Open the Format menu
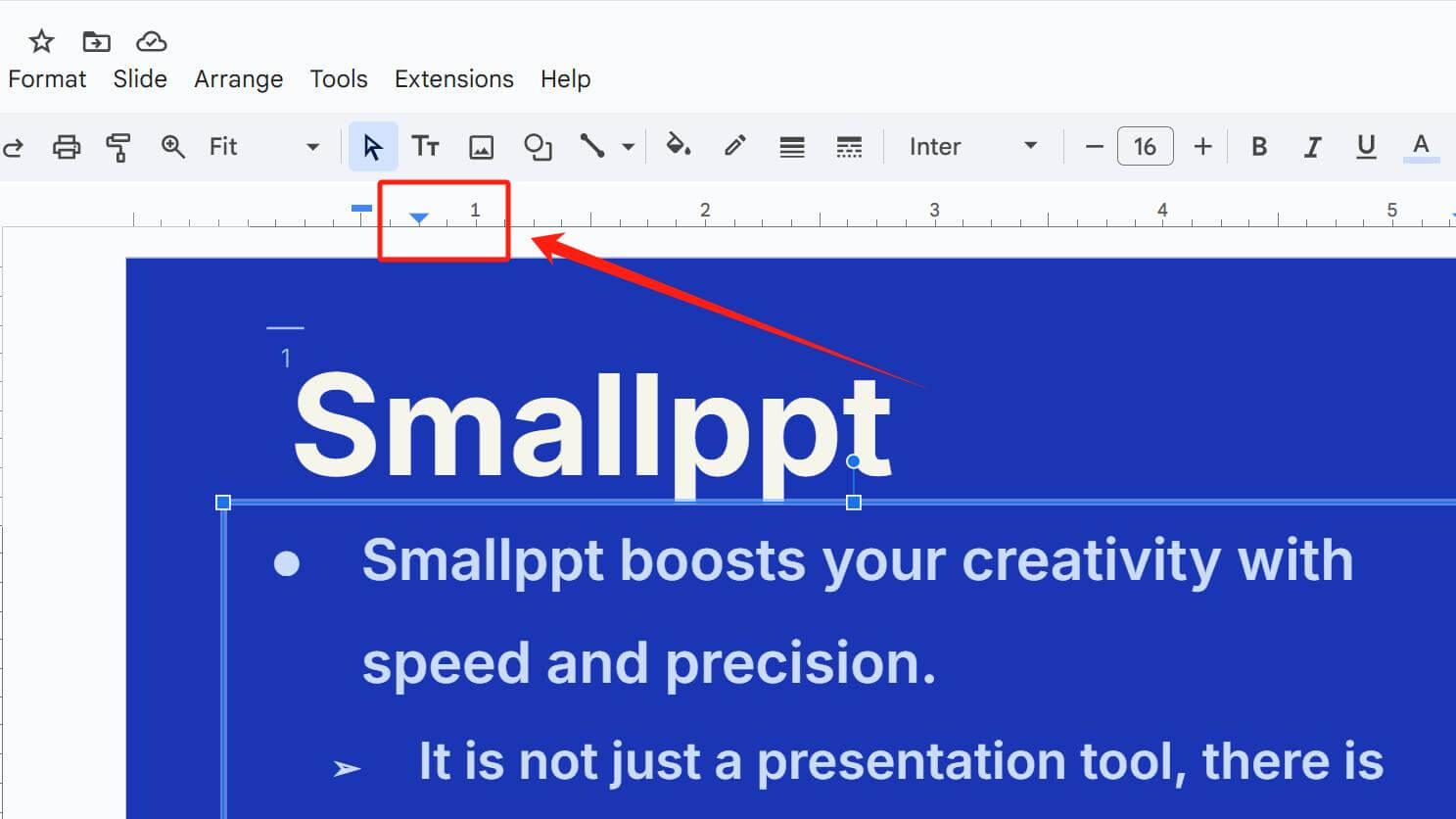1456x819 pixels. pos(47,79)
